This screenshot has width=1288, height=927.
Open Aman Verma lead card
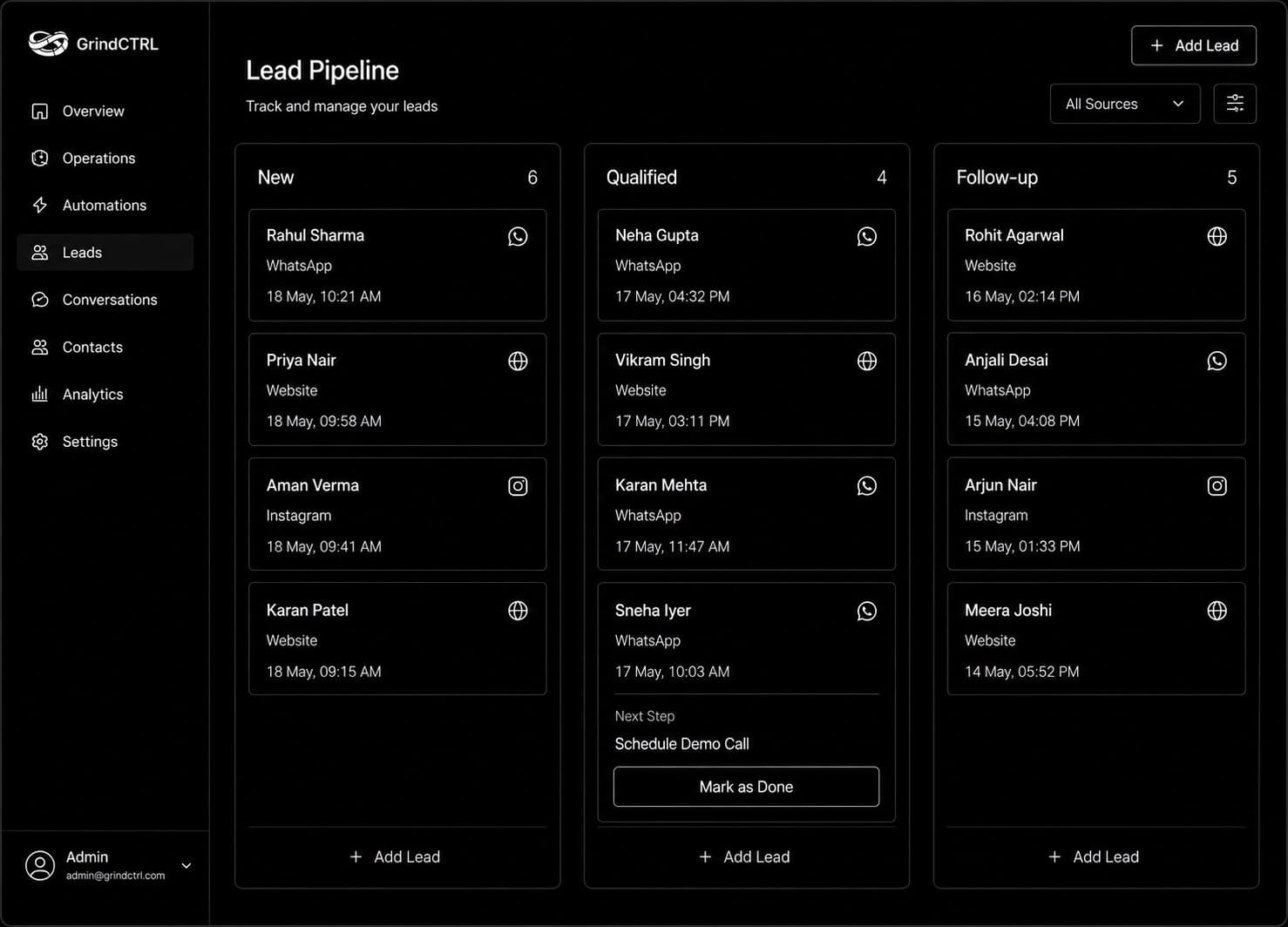(x=397, y=514)
